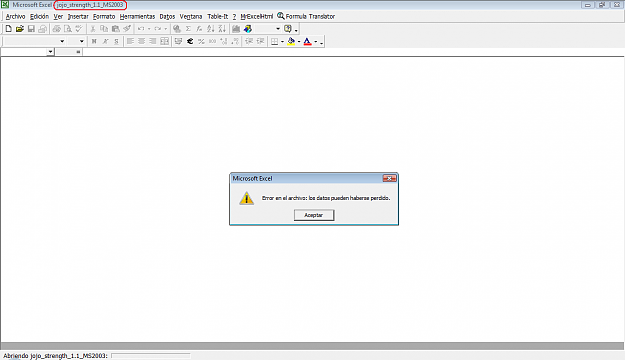This screenshot has width=625, height=360.
Task: Open the Formato menu
Action: point(104,16)
